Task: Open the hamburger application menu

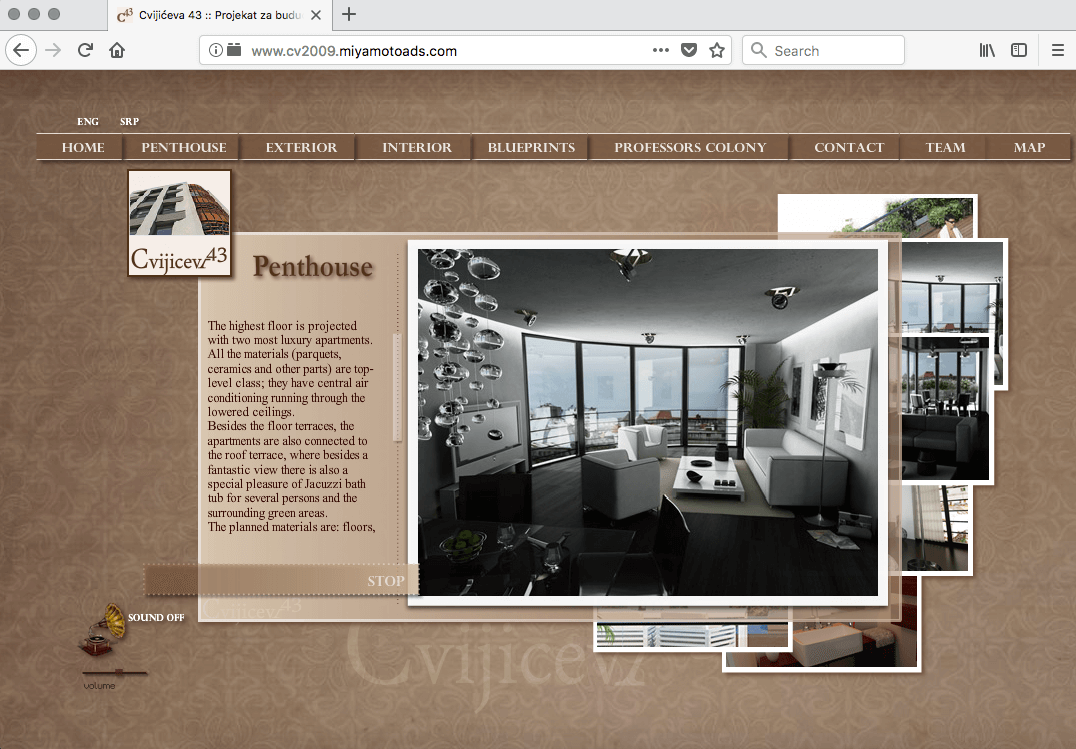Action: (x=1057, y=50)
